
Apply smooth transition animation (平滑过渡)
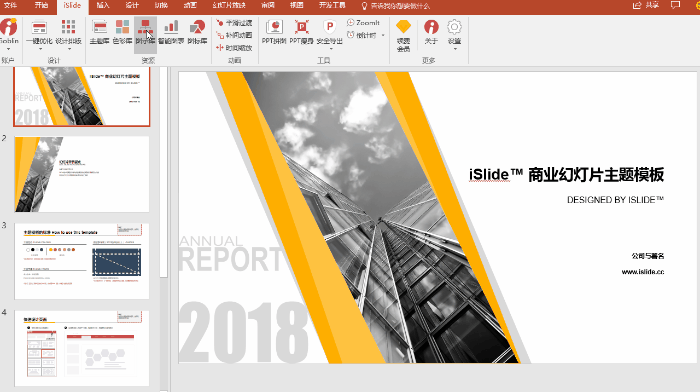tap(234, 23)
